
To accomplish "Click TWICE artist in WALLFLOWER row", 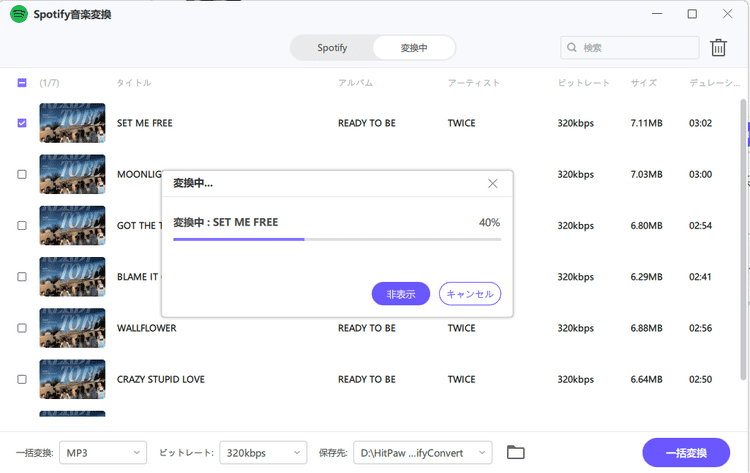I will click(x=462, y=328).
